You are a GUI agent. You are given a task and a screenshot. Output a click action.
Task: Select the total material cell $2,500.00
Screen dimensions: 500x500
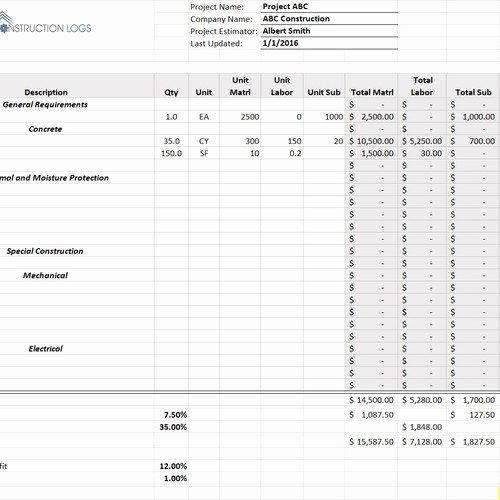372,117
